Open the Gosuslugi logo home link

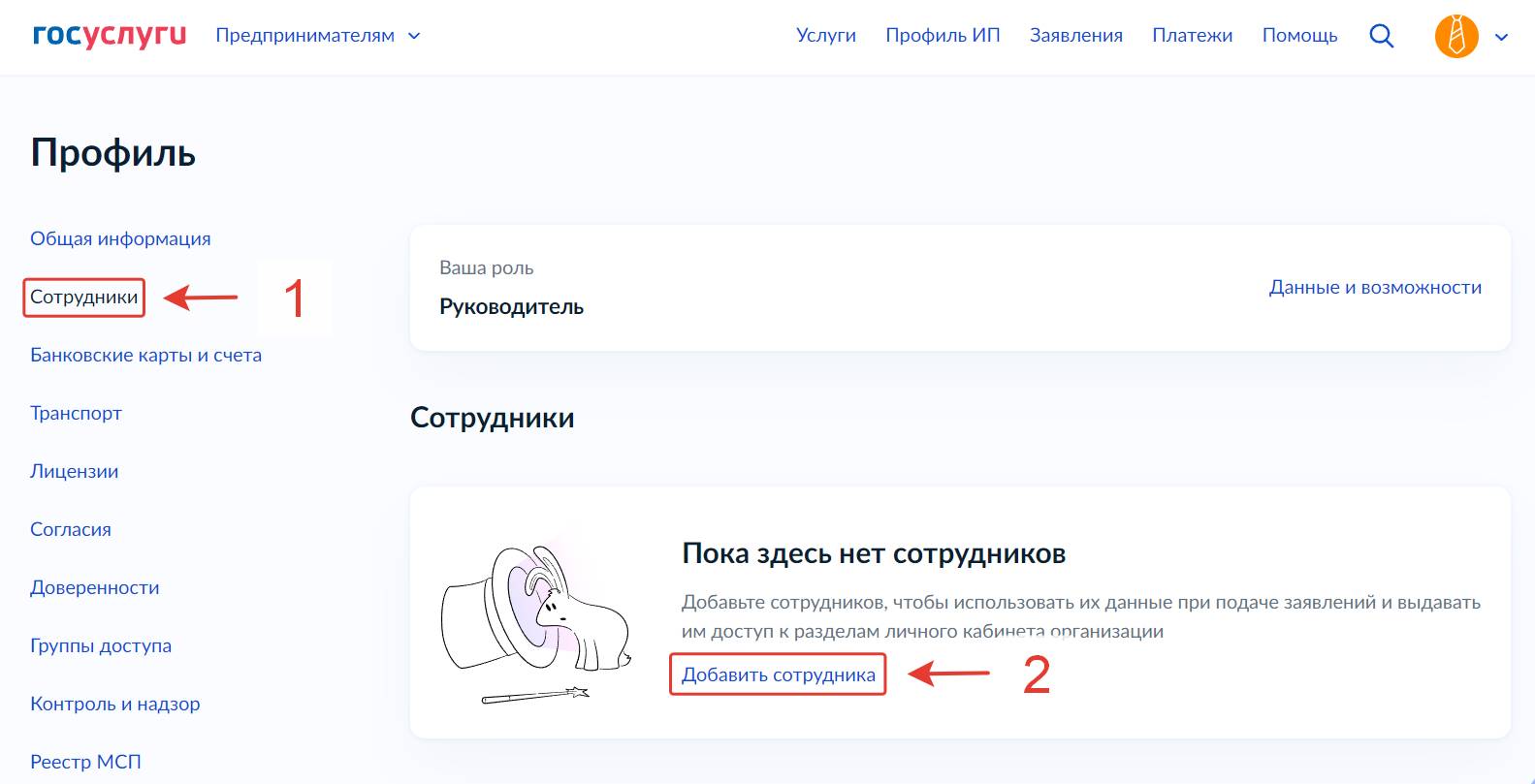click(110, 35)
